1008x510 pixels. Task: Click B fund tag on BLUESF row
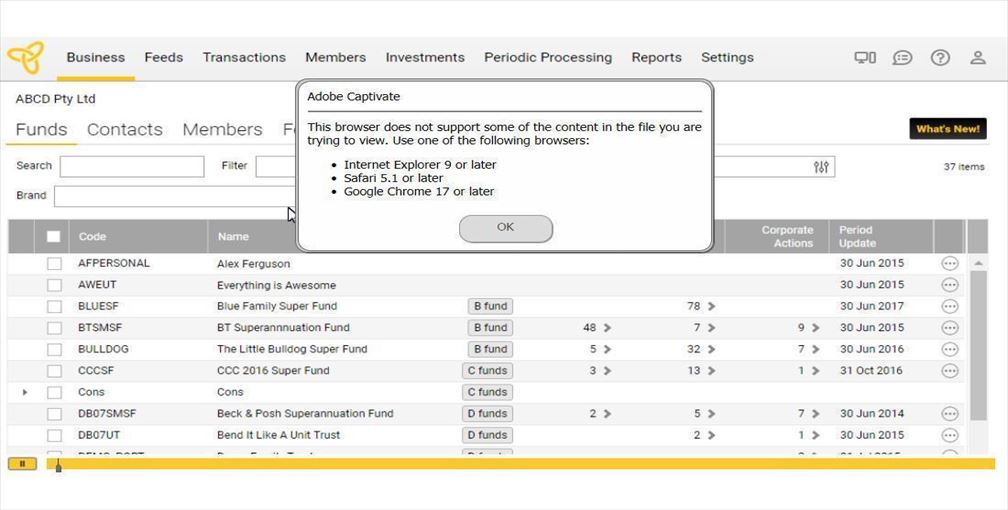[x=490, y=306]
